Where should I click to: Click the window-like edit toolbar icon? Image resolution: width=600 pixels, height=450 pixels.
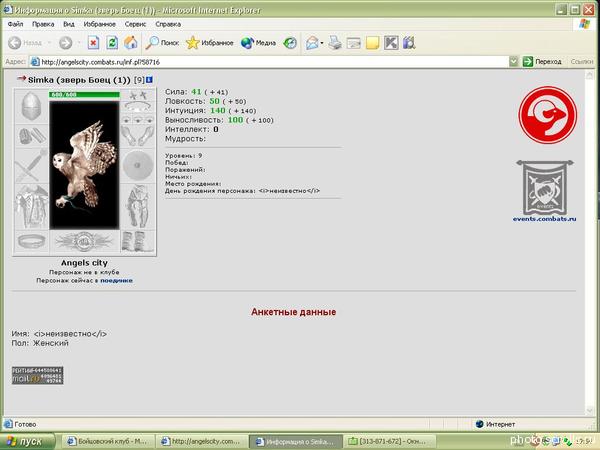pos(354,43)
